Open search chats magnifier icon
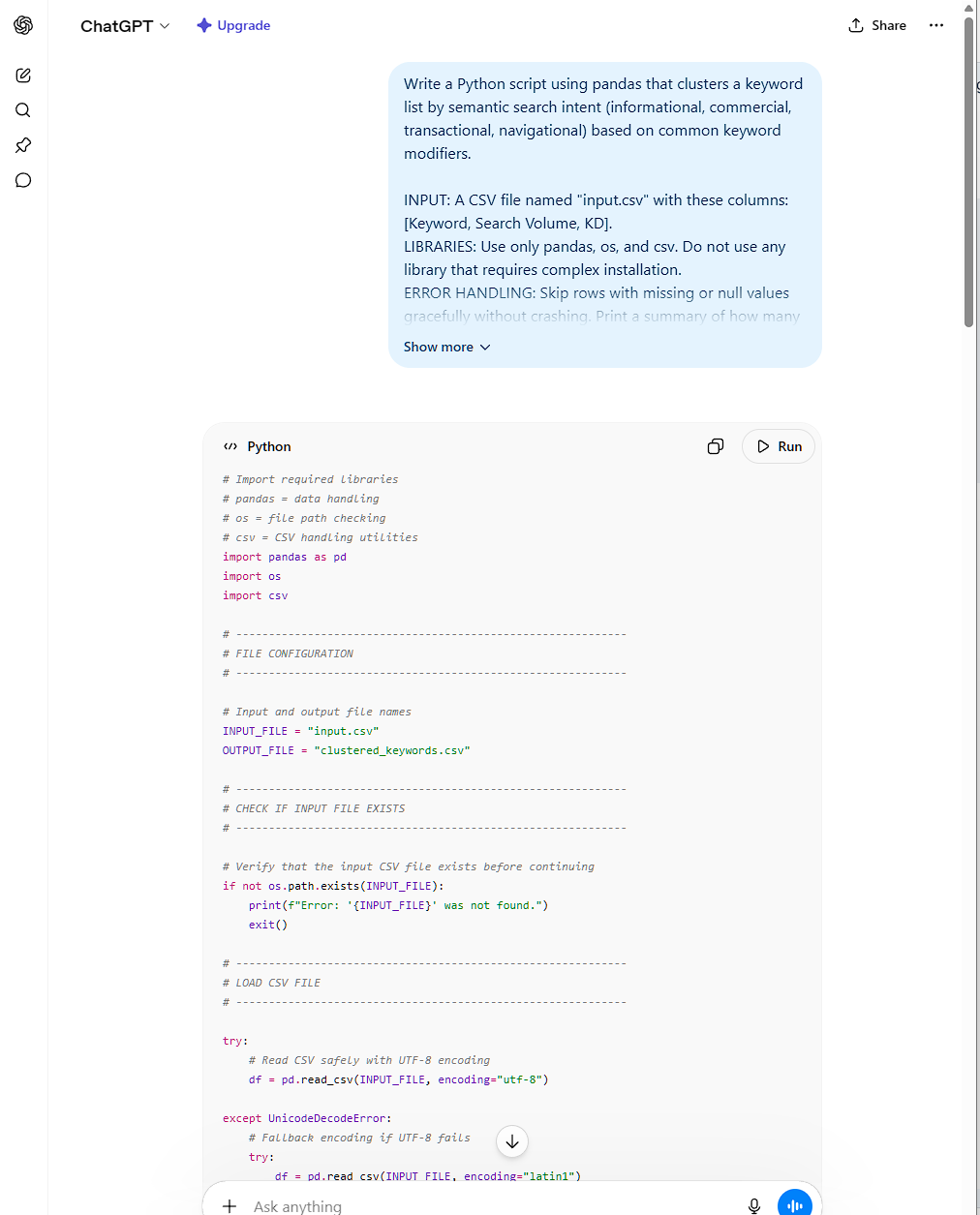Image resolution: width=980 pixels, height=1215 pixels. pos(23,110)
